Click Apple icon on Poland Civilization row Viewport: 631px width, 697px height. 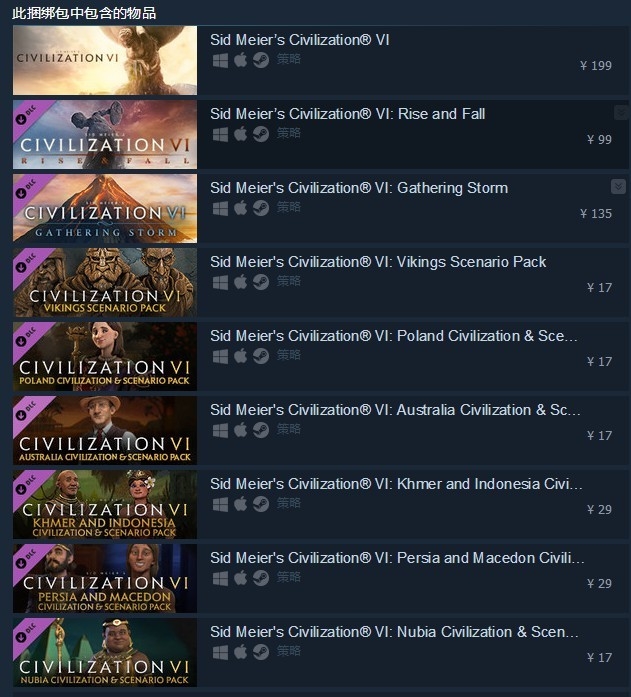click(x=240, y=356)
